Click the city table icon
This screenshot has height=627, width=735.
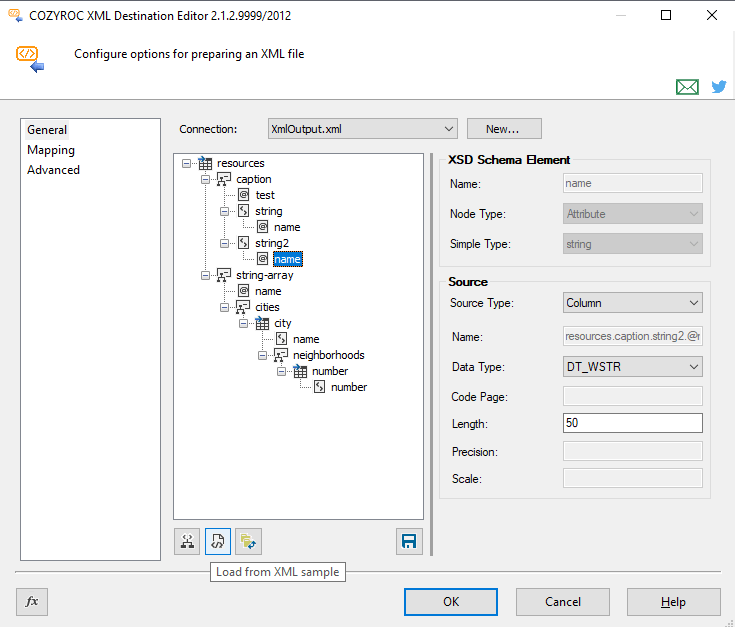(262, 323)
